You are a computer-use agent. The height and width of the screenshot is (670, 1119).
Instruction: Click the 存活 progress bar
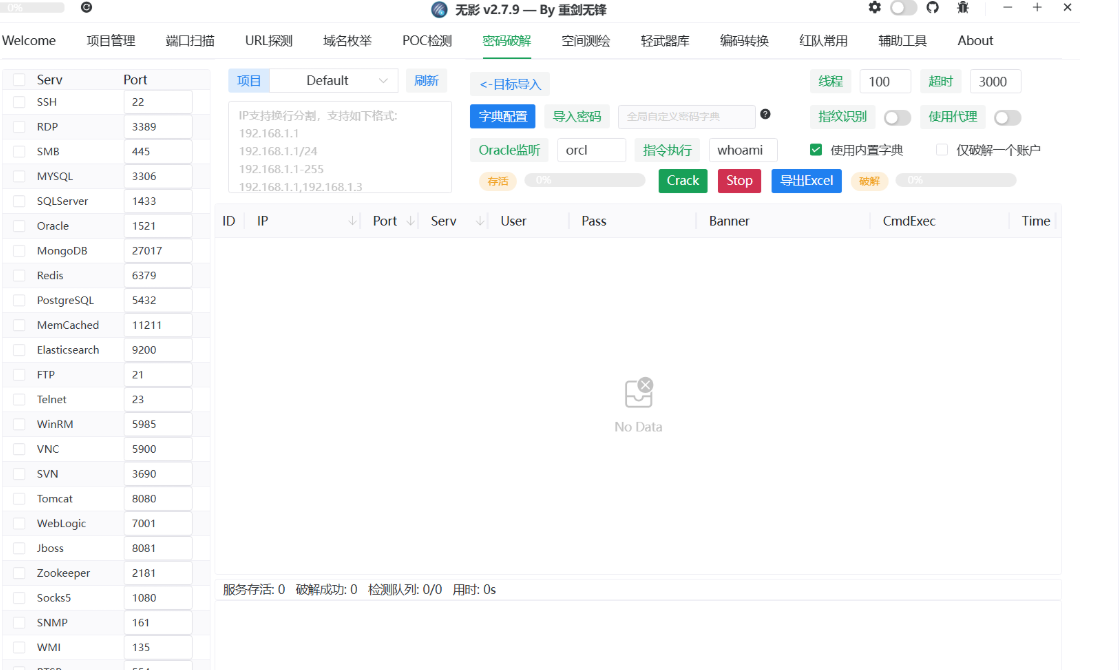click(x=585, y=181)
